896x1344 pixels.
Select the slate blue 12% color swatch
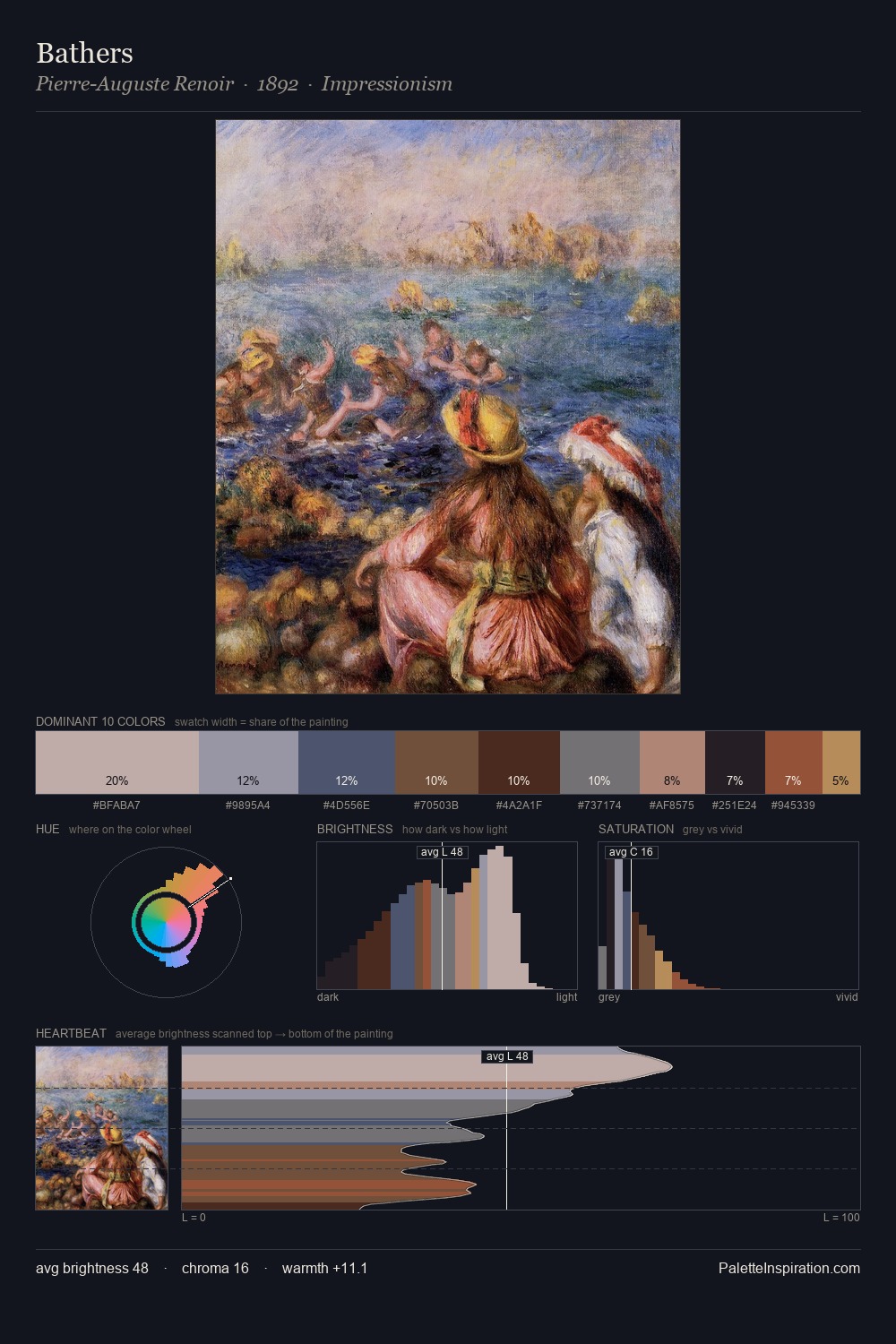[347, 762]
